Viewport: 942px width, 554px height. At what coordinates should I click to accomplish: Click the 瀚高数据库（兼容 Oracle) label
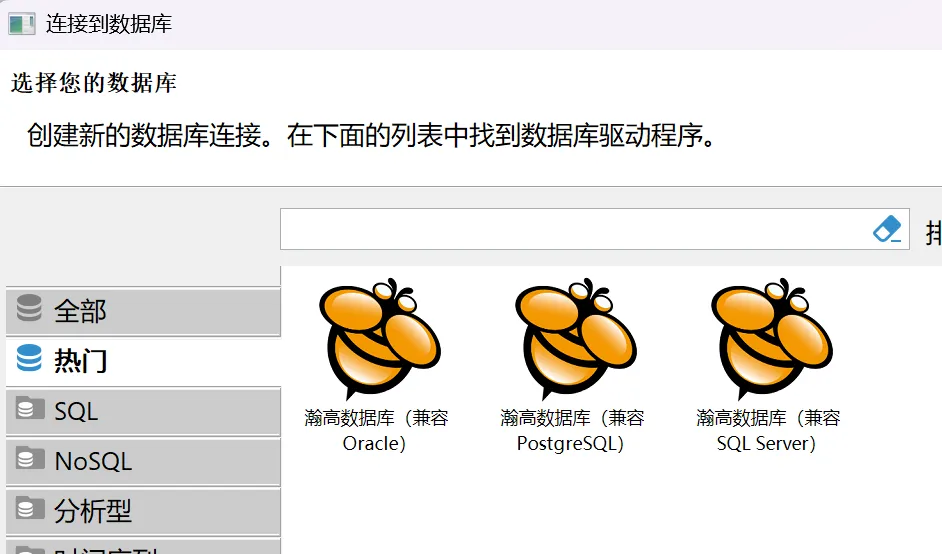(x=376, y=430)
